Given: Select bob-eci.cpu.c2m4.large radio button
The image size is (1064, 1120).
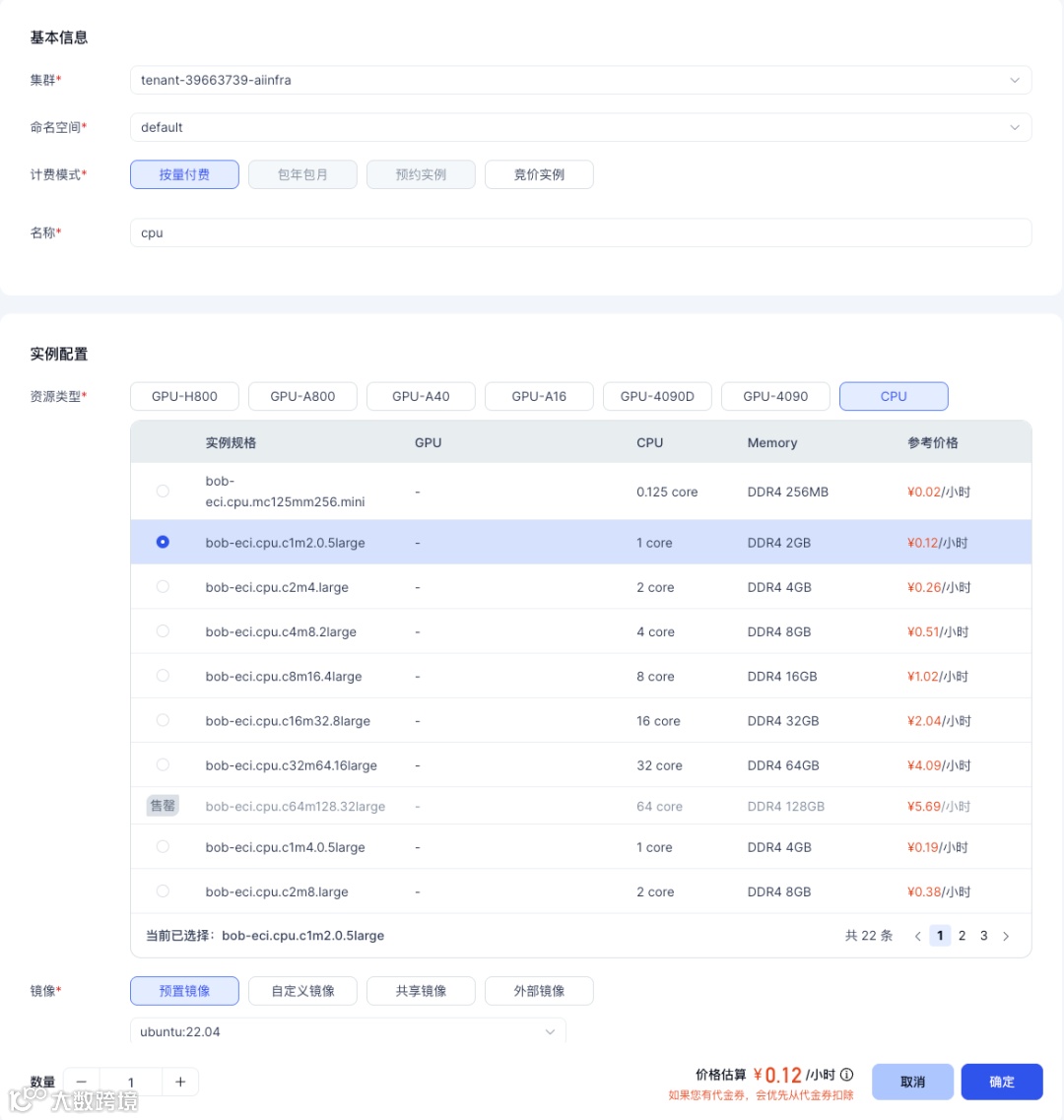Looking at the screenshot, I should coord(163,586).
